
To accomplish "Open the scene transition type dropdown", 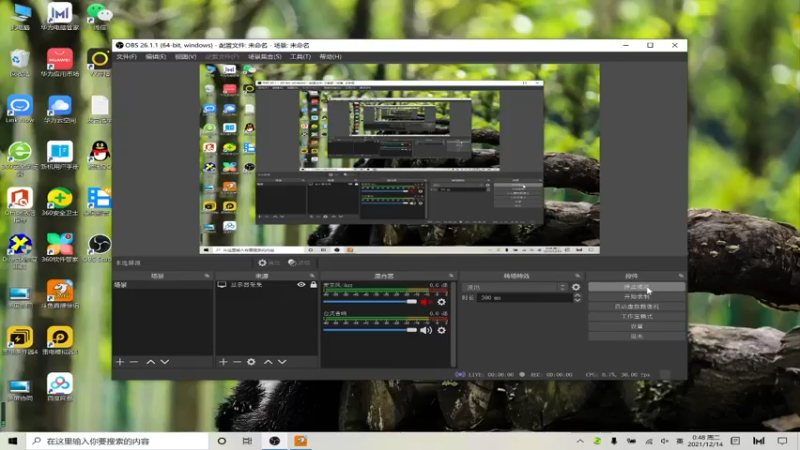I will pos(514,287).
